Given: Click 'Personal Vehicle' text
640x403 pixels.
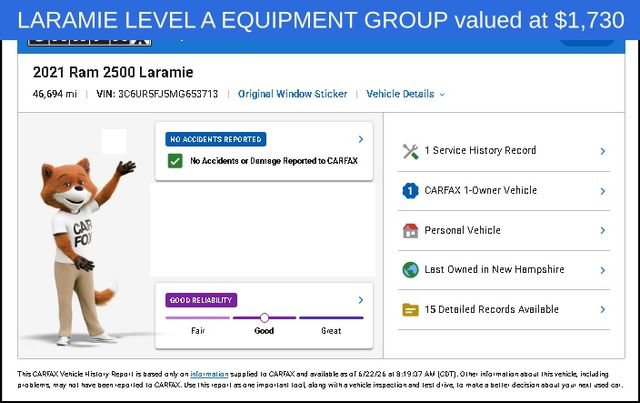Looking at the screenshot, I should click(462, 230).
